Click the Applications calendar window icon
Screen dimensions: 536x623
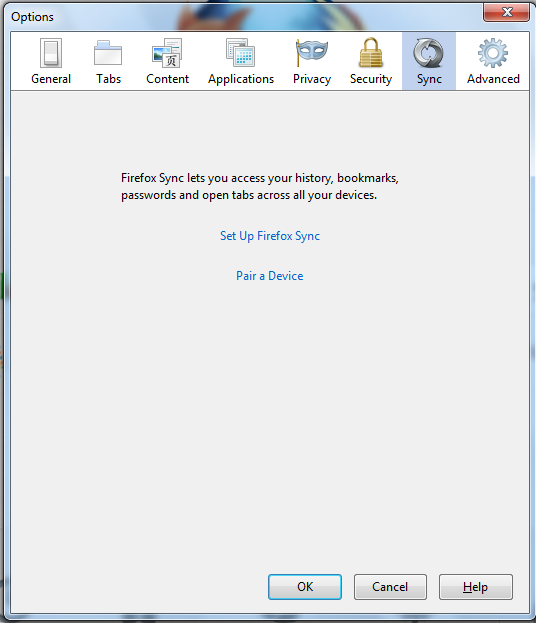[240, 52]
